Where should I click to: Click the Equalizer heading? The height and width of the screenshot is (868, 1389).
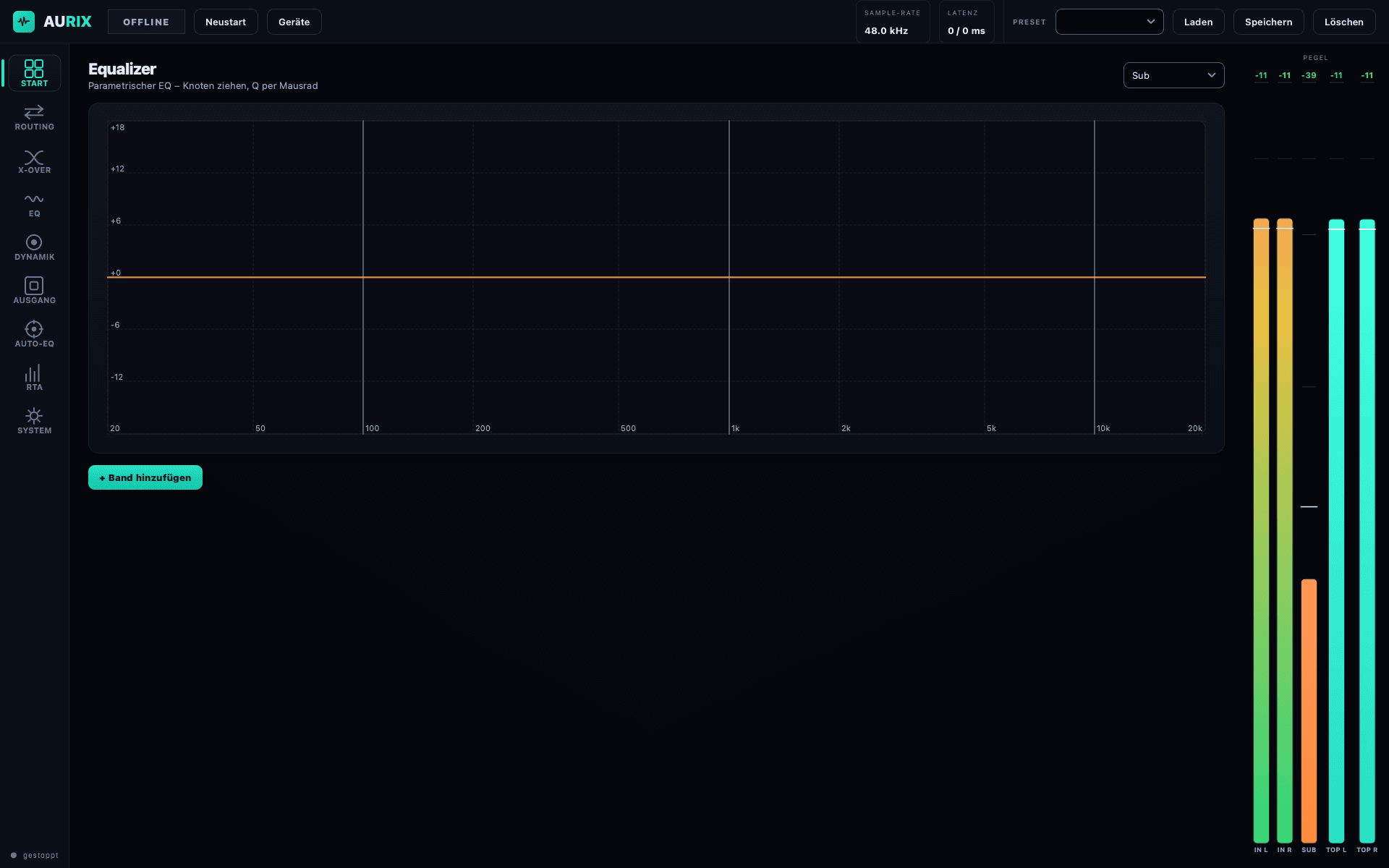122,69
